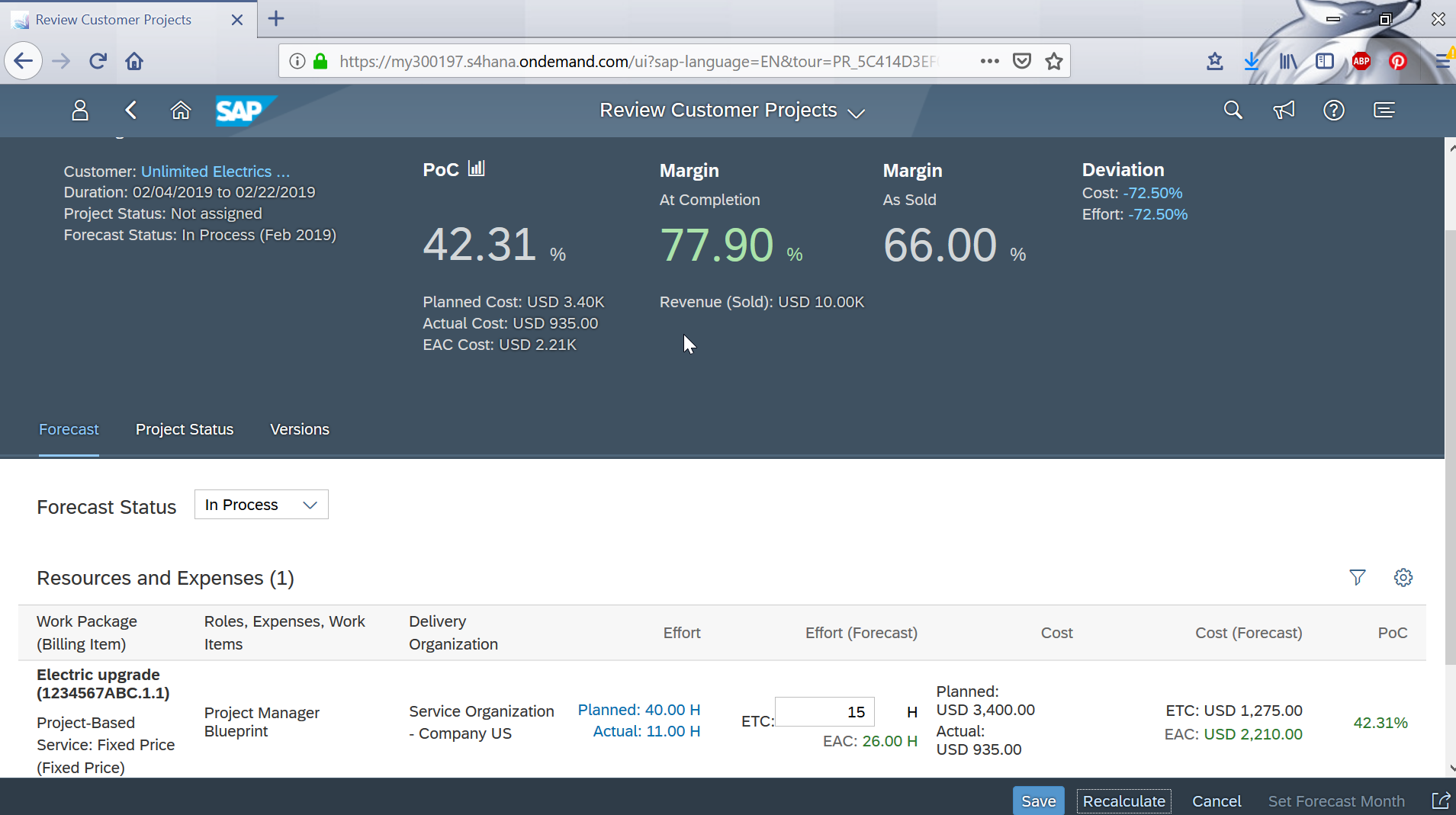Open table settings gear in Resources section
This screenshot has width=1456, height=815.
(x=1404, y=577)
